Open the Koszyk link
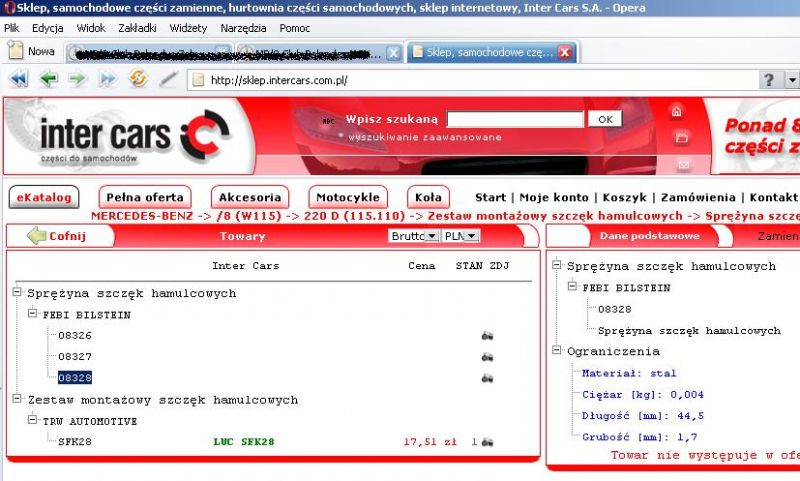This screenshot has height=481, width=800. 624,197
